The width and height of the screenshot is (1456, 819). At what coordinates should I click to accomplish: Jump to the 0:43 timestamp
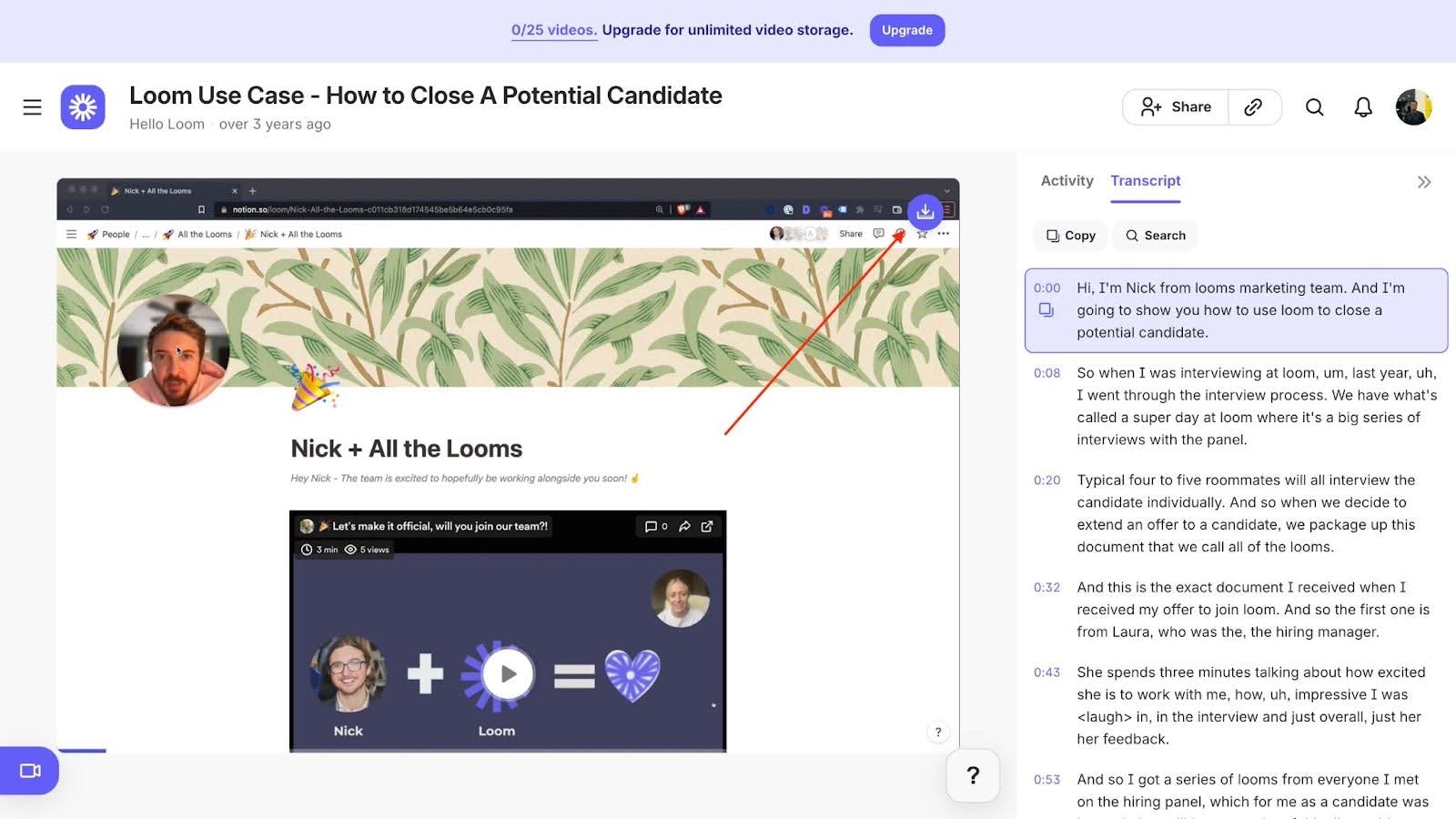click(x=1047, y=672)
